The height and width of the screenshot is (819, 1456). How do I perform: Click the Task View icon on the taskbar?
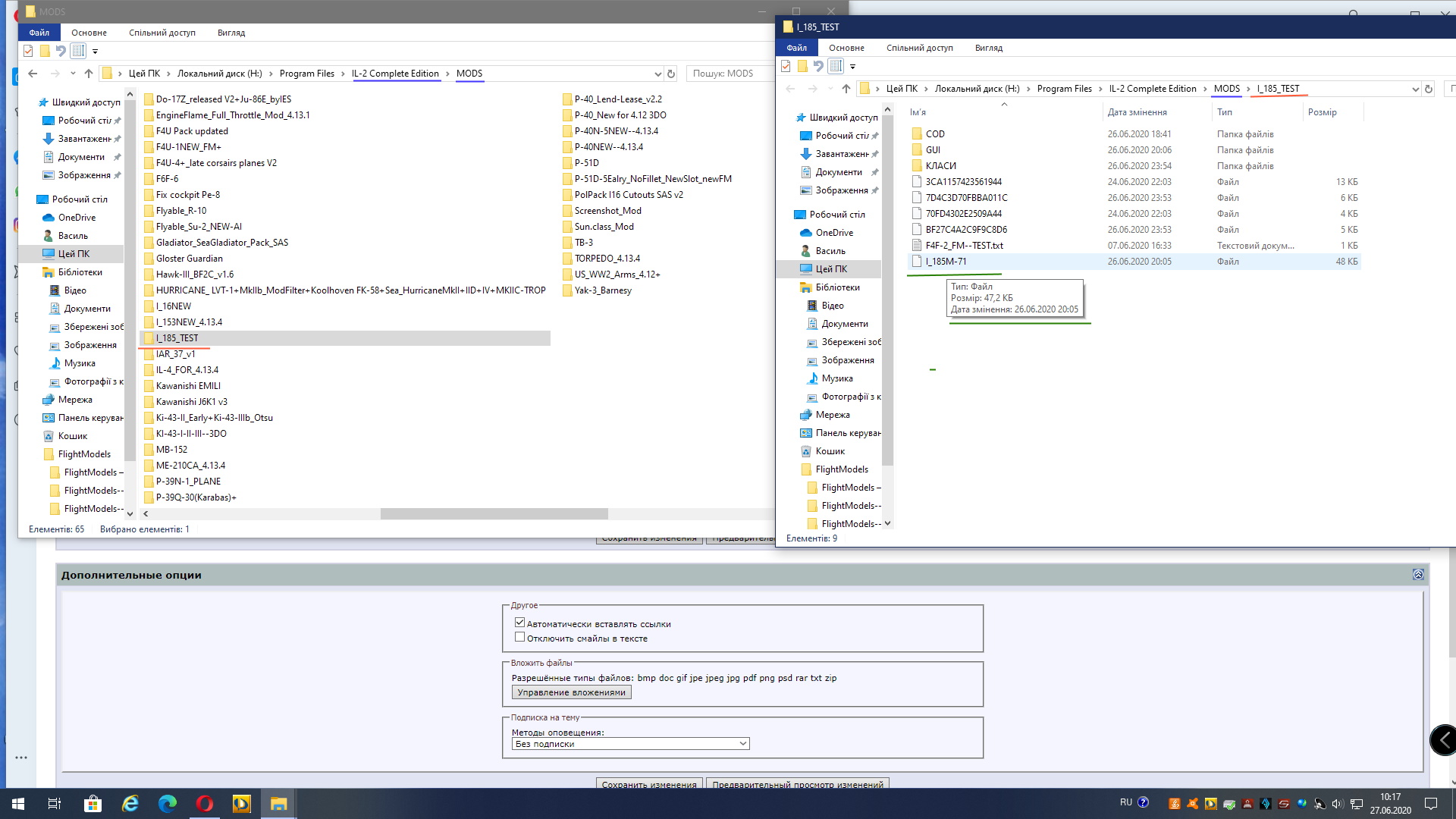point(55,803)
